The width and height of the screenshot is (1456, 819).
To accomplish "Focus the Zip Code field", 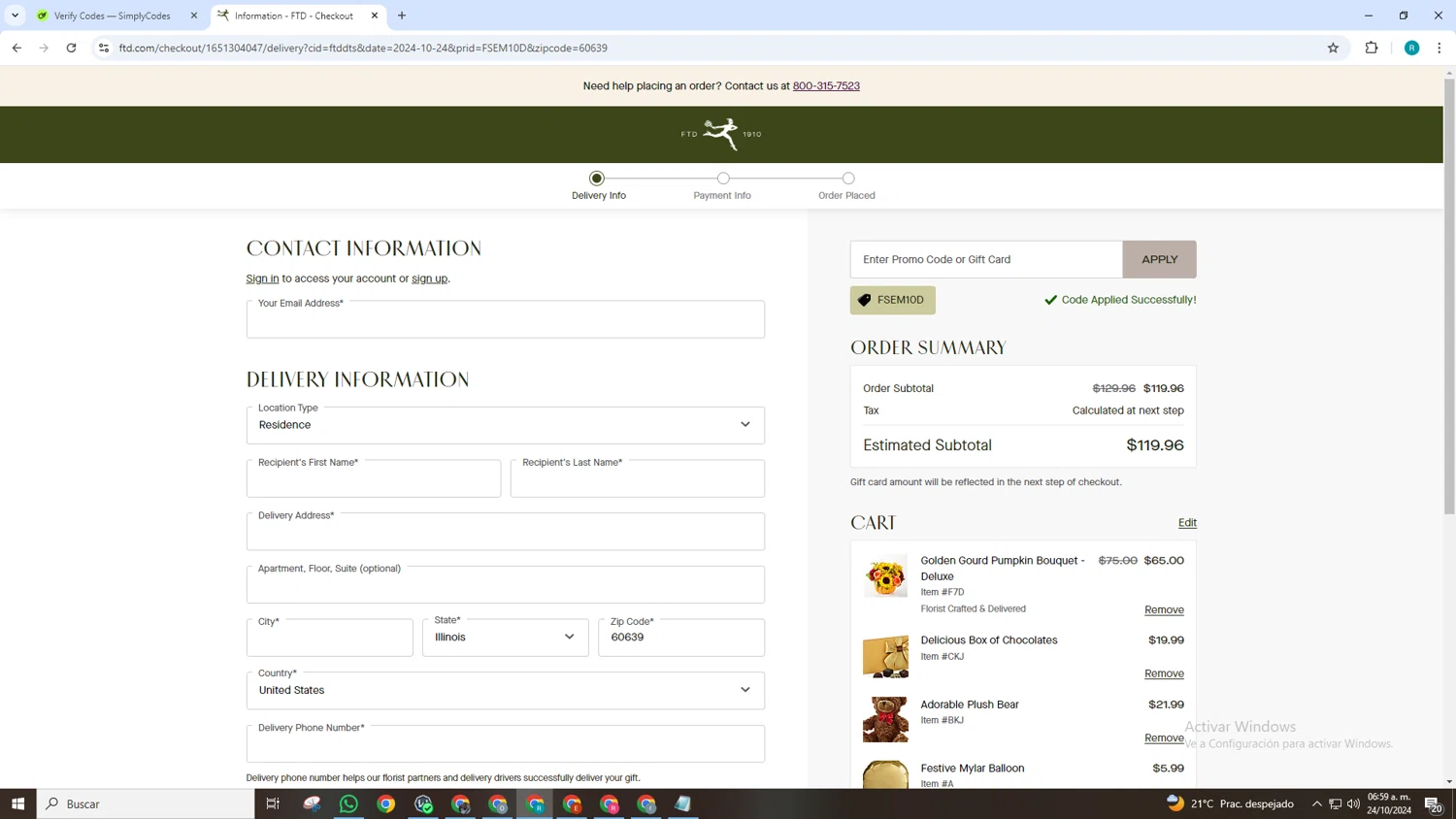I will coord(681,638).
